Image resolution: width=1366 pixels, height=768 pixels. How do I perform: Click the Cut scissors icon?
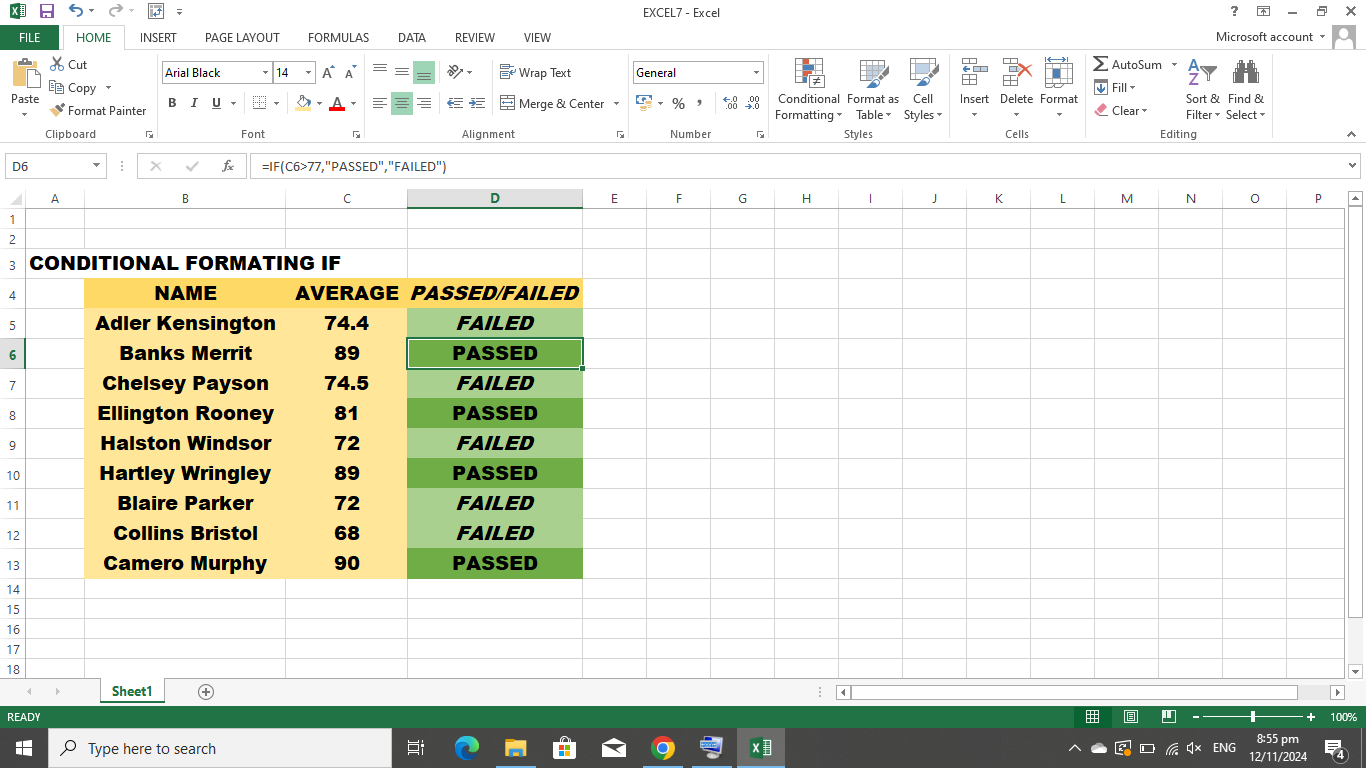56,64
